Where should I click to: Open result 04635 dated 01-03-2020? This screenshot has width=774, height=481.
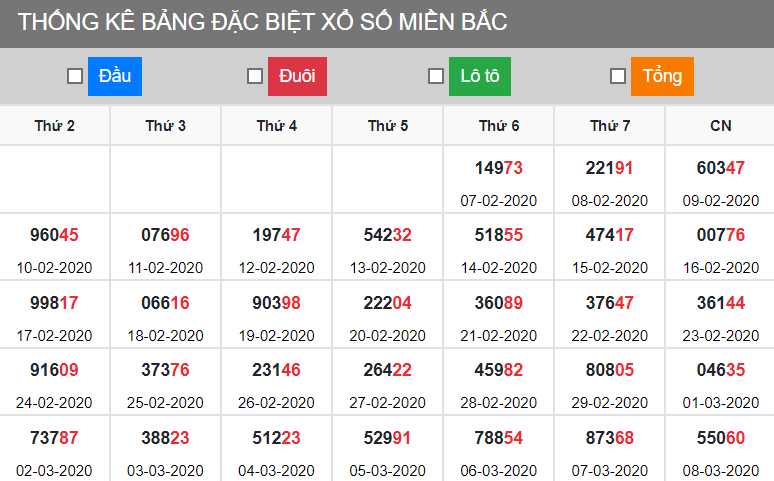coord(721,370)
